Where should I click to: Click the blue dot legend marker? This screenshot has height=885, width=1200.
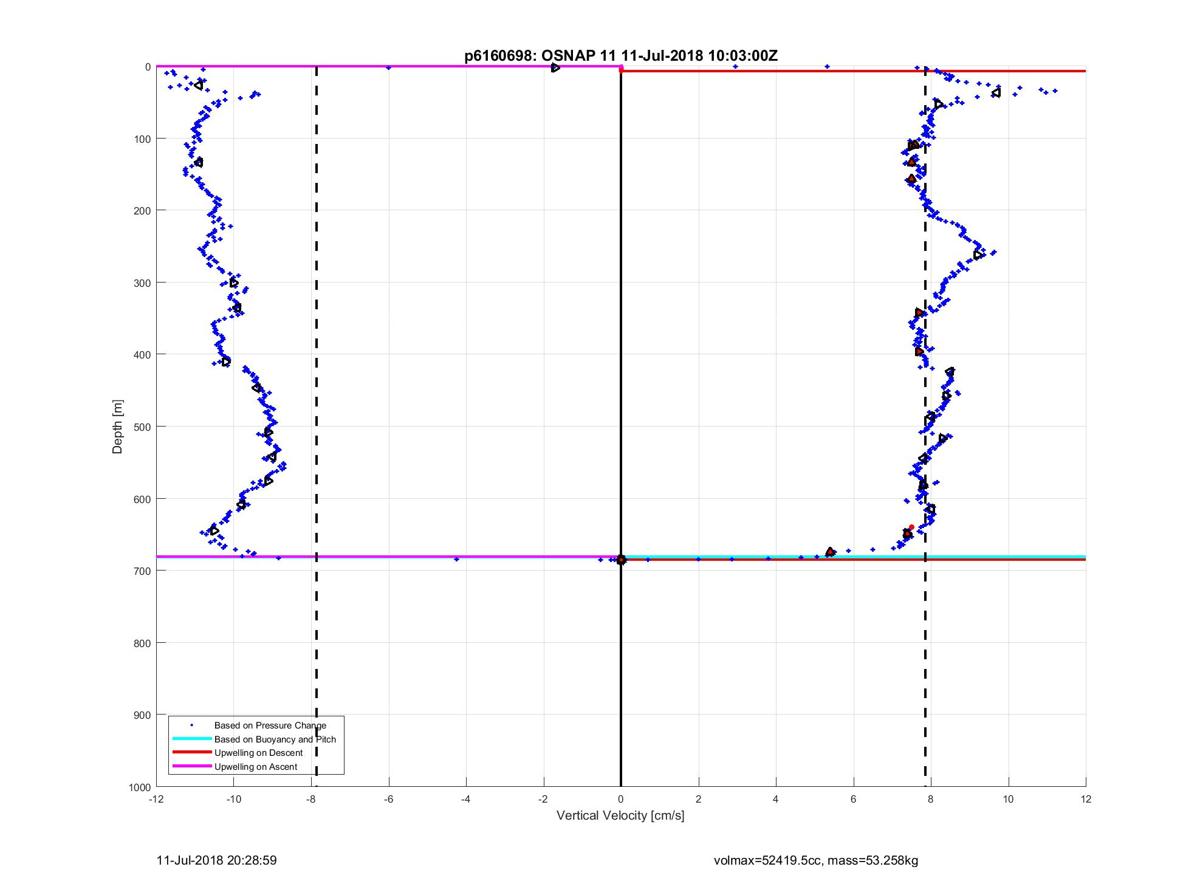pos(191,725)
